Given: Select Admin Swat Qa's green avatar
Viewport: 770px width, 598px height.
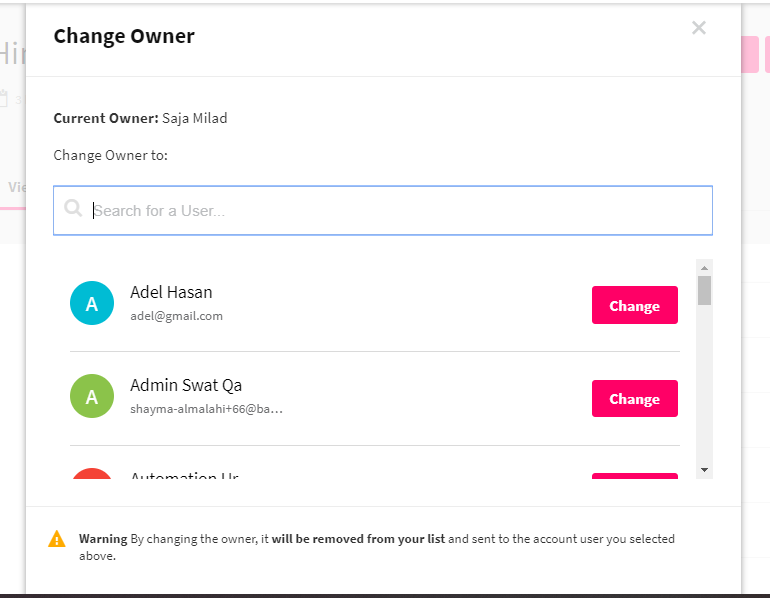Looking at the screenshot, I should pos(92,396).
